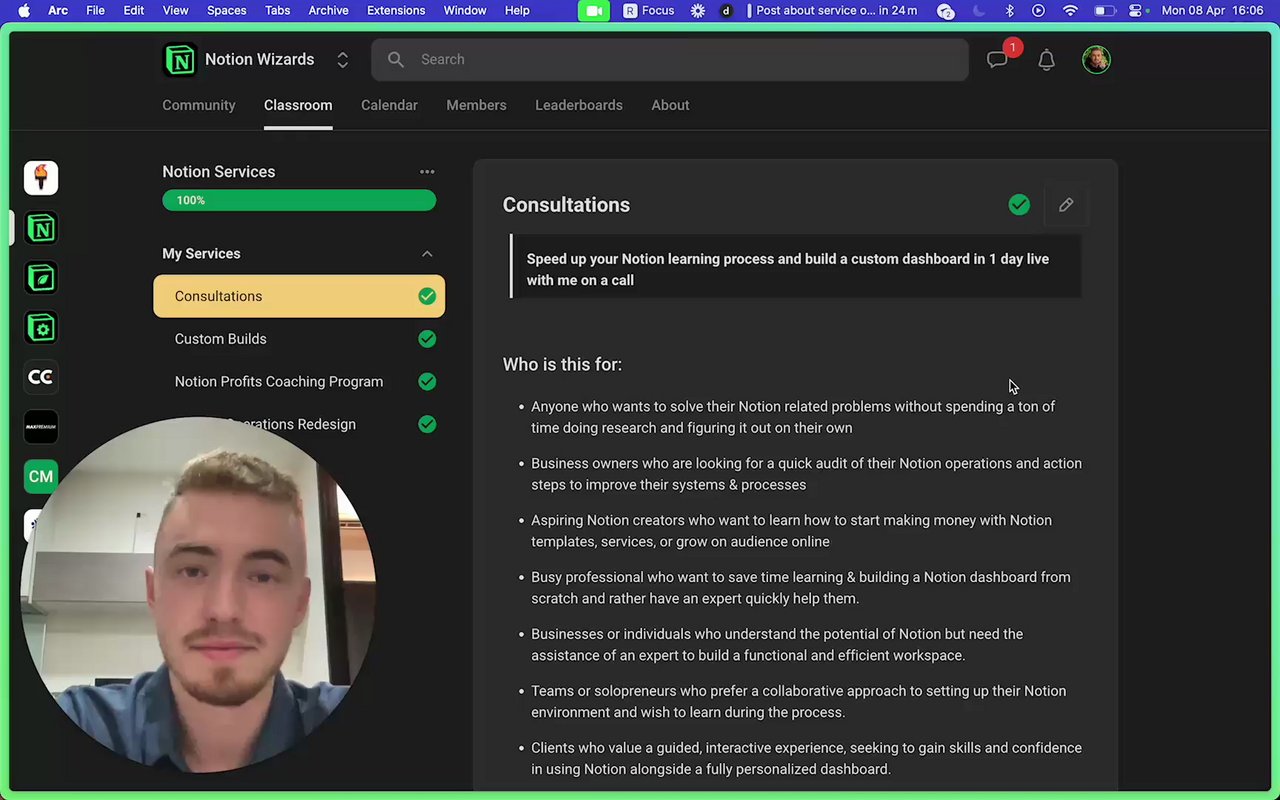Open the Apple menu
This screenshot has width=1280, height=800.
24,10
